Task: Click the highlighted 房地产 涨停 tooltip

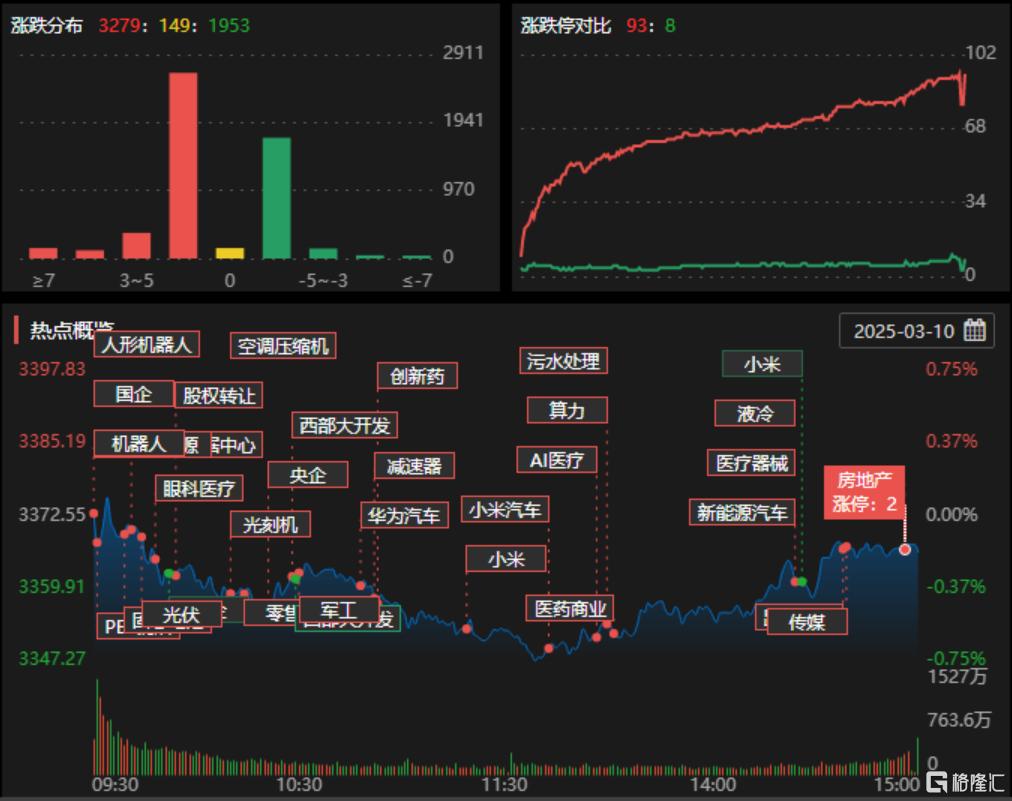Action: 864,492
